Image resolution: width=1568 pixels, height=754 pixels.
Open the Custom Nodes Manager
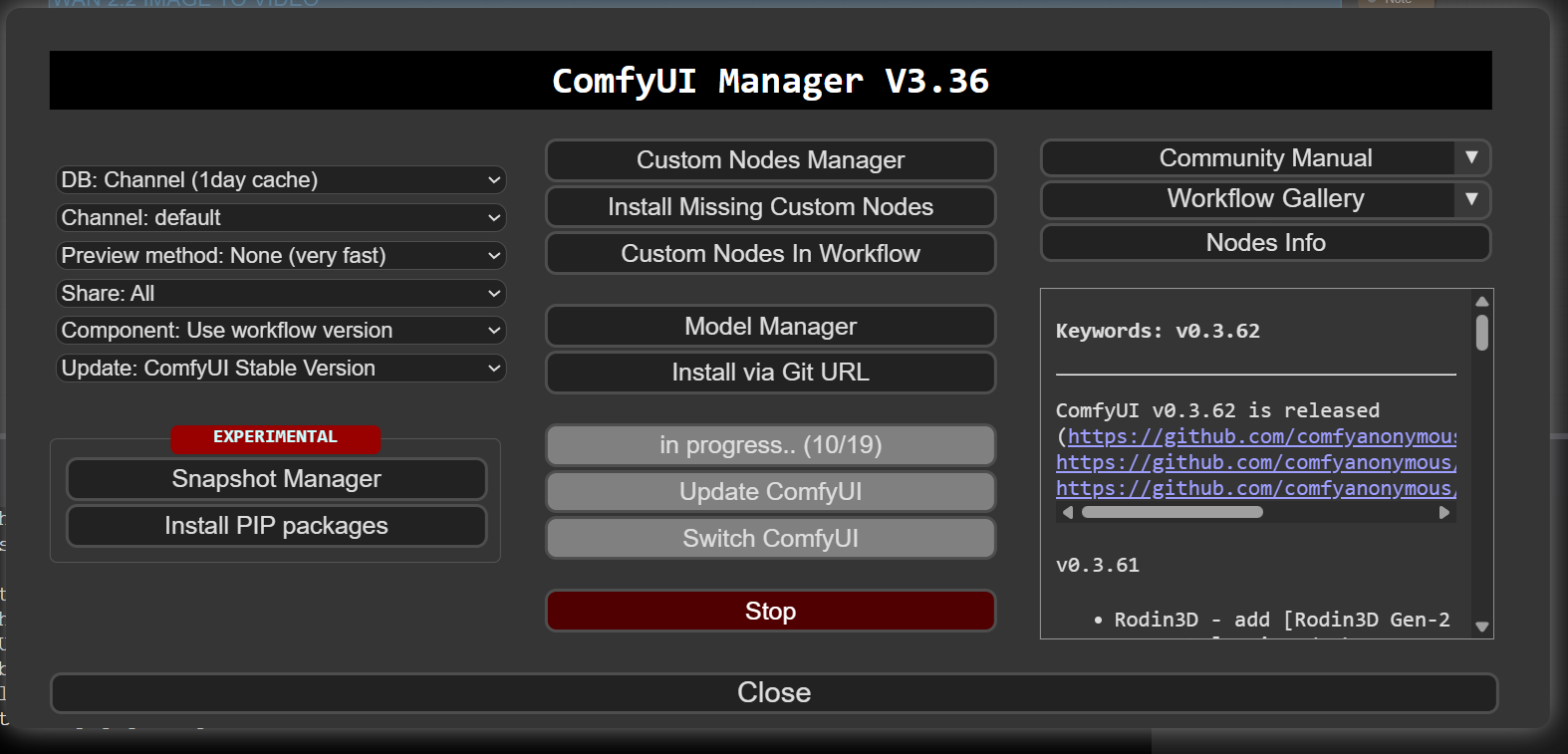pos(770,160)
